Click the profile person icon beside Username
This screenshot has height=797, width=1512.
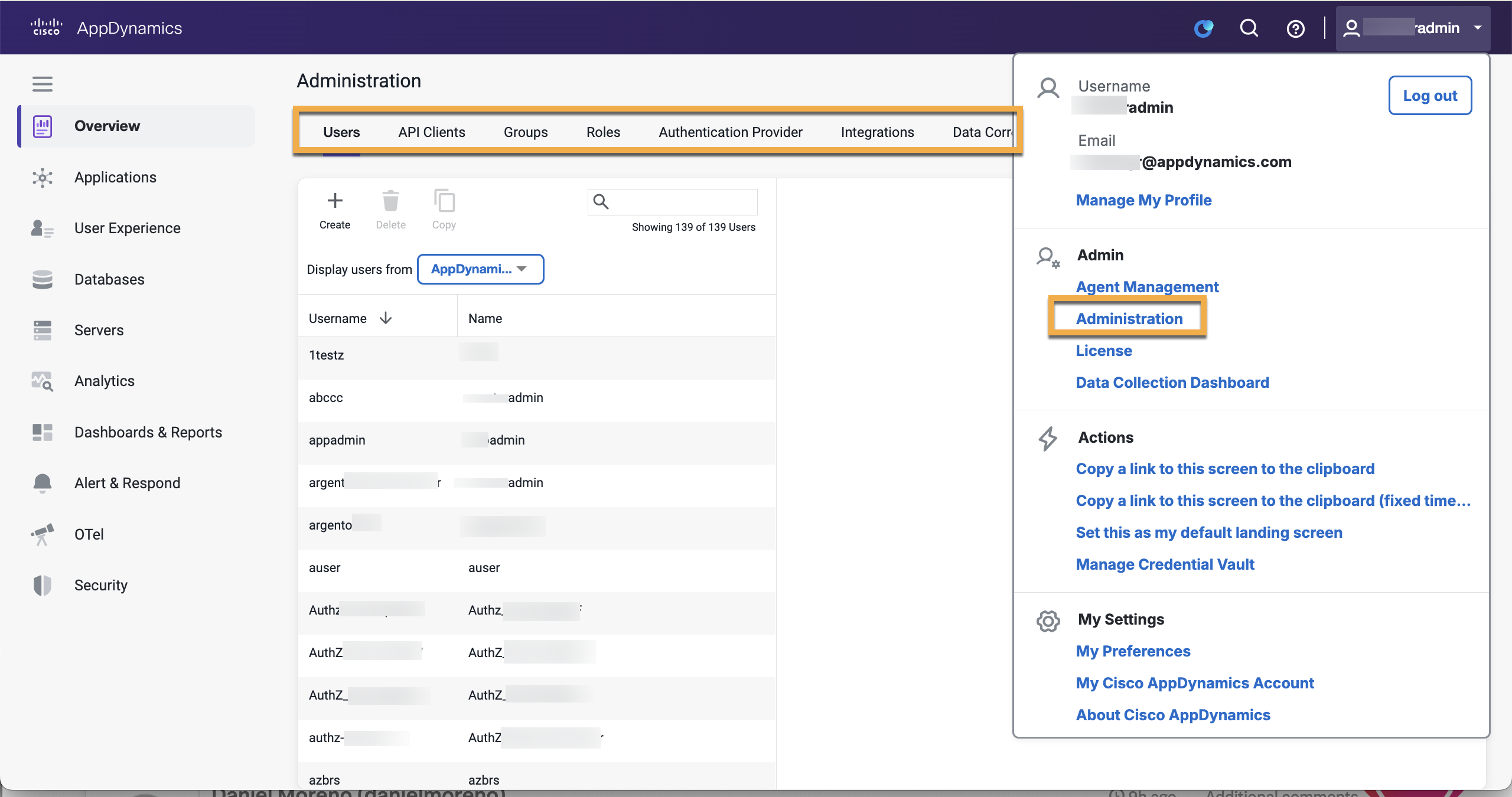[x=1048, y=88]
